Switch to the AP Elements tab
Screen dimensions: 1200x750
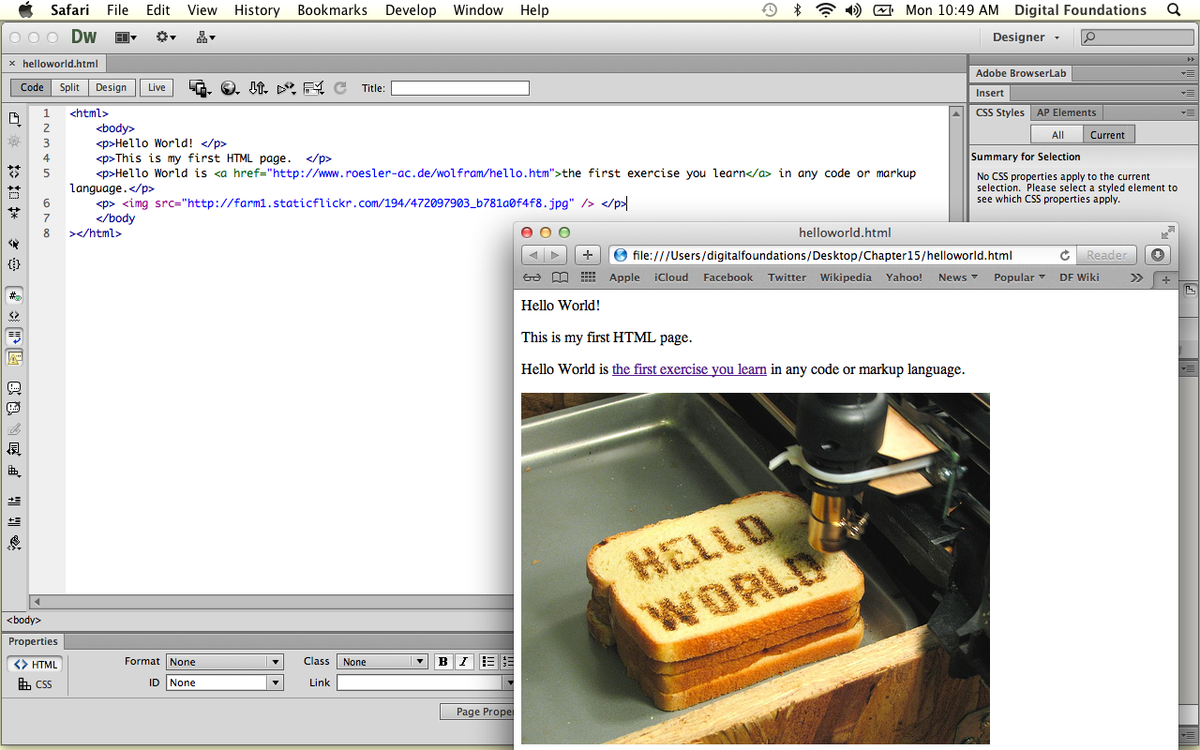1066,113
